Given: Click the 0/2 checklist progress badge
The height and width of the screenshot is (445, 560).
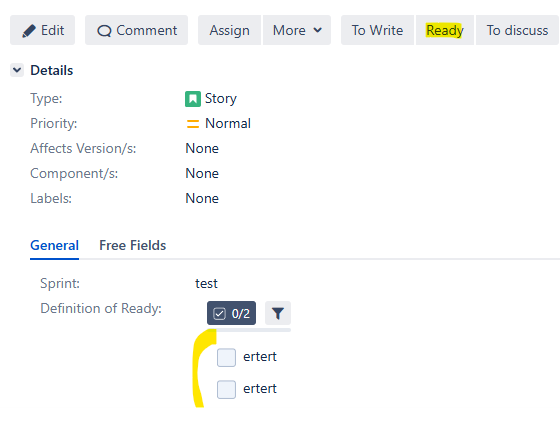Looking at the screenshot, I should tap(231, 313).
